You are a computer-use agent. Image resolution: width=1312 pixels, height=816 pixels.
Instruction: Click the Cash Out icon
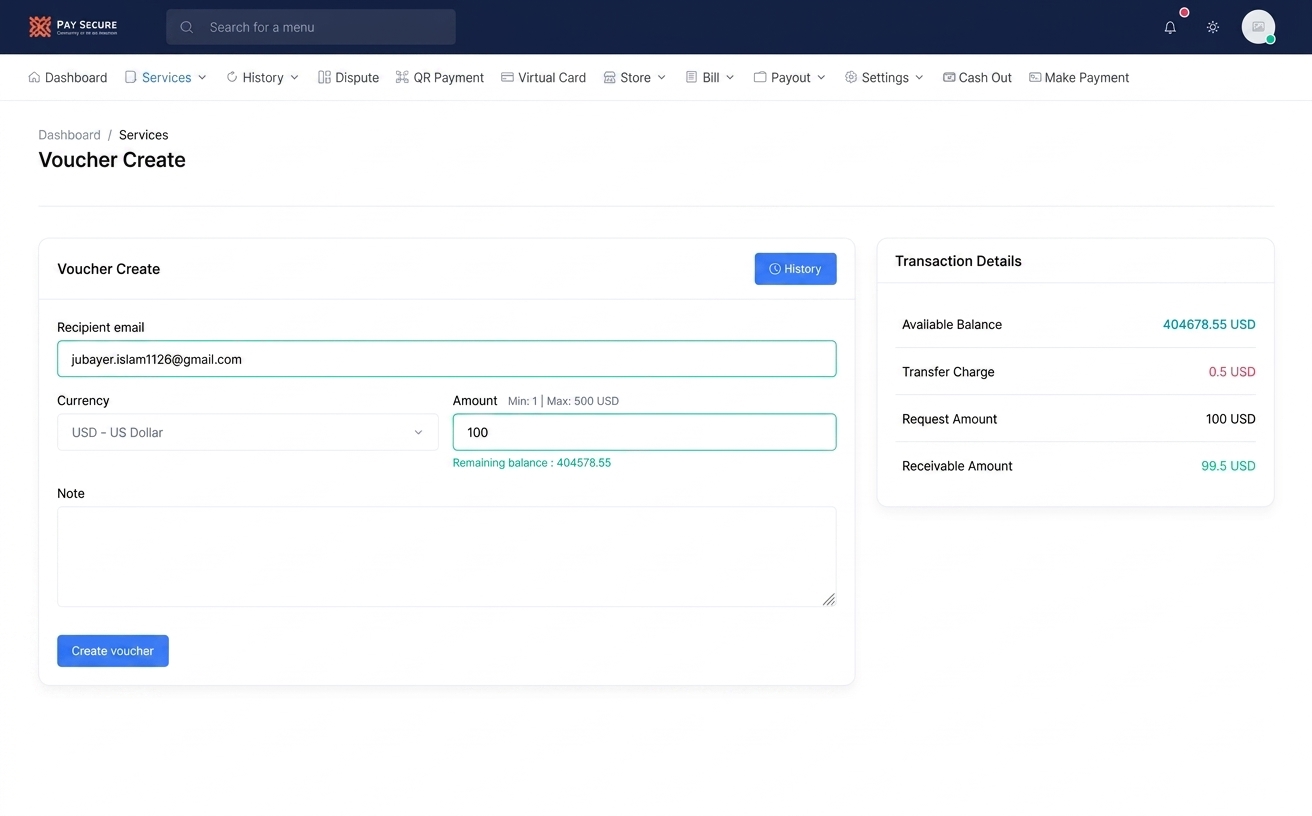pos(949,77)
